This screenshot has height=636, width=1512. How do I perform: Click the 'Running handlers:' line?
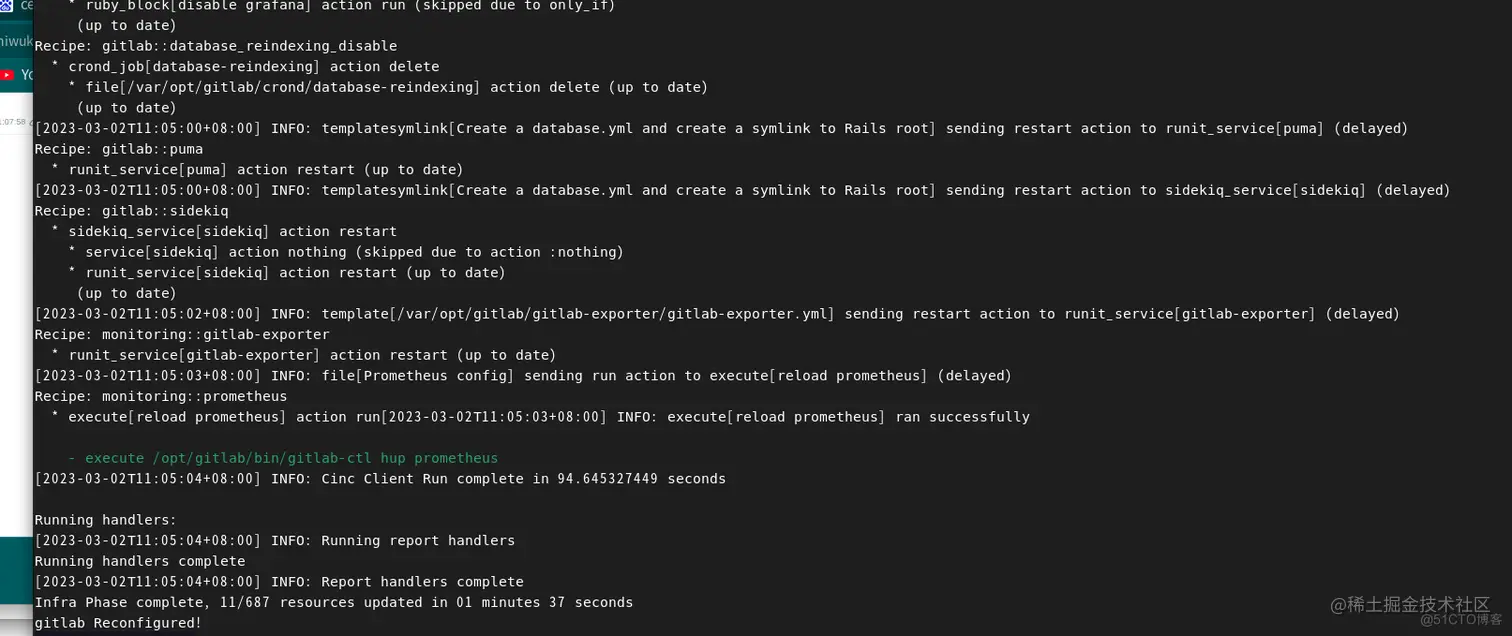pyautogui.click(x=106, y=520)
